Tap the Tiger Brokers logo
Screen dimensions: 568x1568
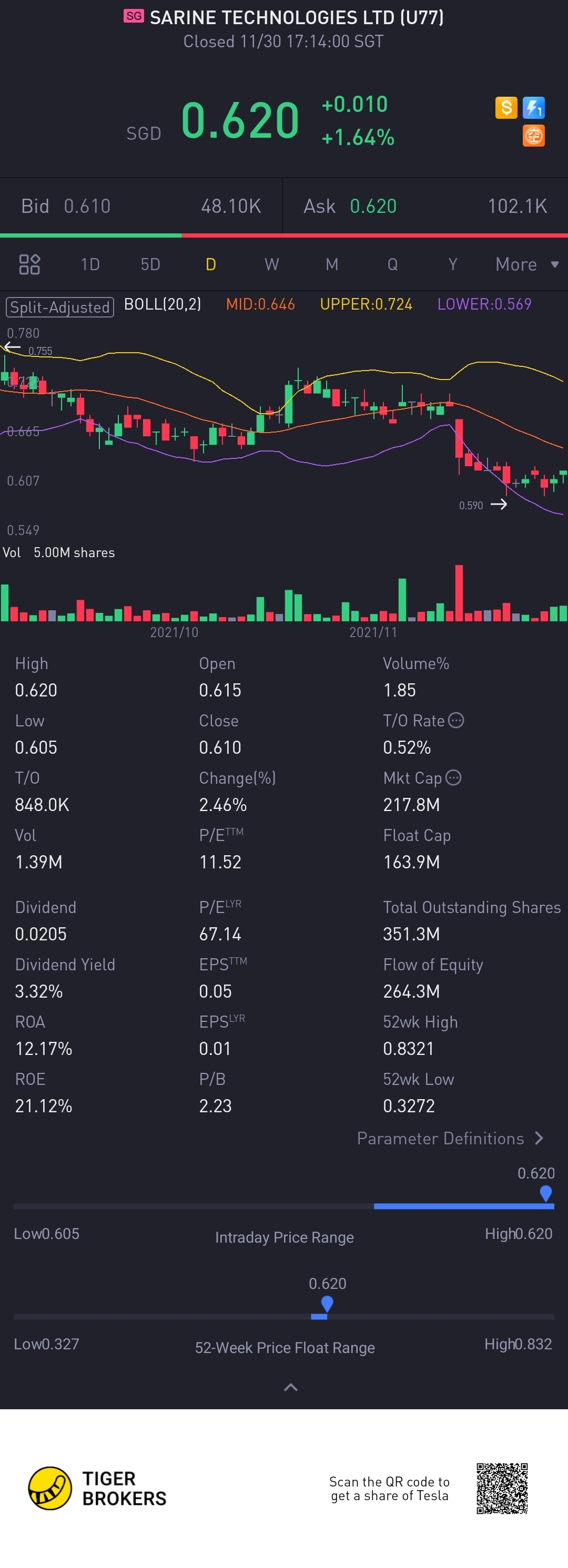tap(97, 1488)
